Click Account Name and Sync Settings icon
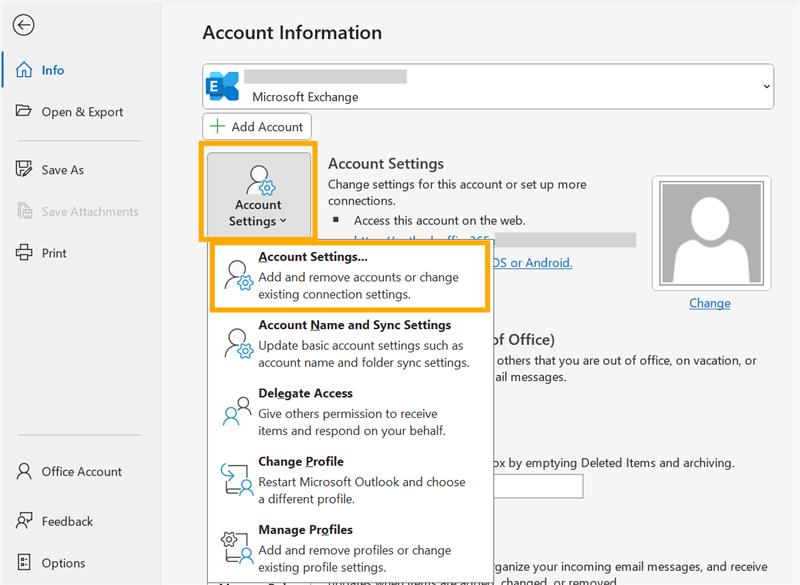The width and height of the screenshot is (800, 585). [x=238, y=344]
